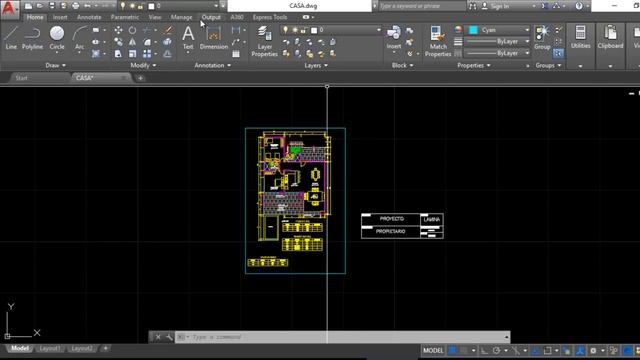Viewport: 640px width, 360px height.
Task: Click the Copy tool in Modify
Action: click(118, 42)
